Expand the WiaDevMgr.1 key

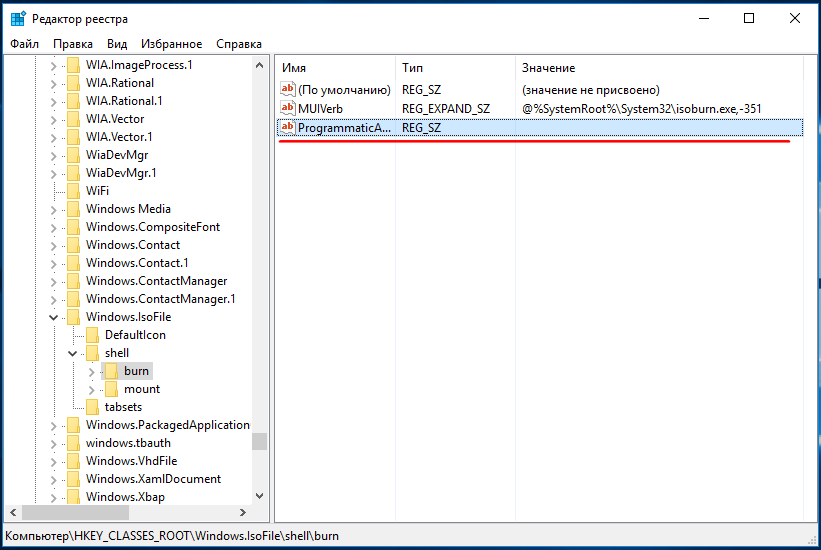coord(53,174)
